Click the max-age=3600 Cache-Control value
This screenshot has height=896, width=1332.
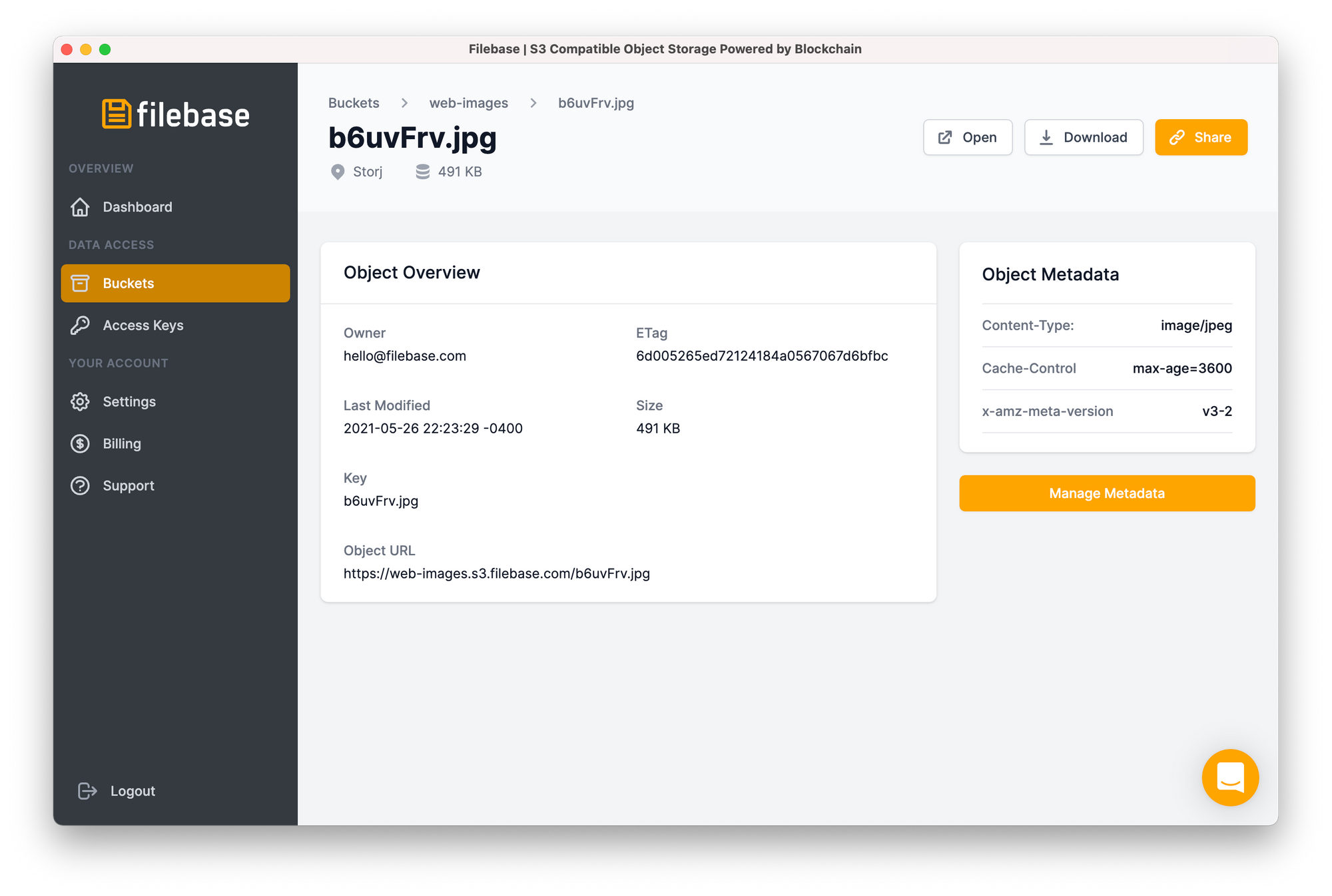coord(1182,368)
